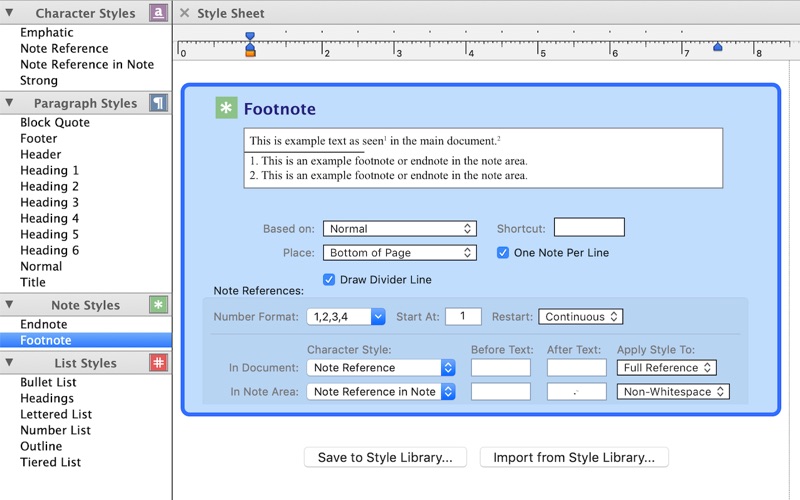800x500 pixels.
Task: Click the blue Paragraph Styles pilcrow icon
Action: point(158,103)
